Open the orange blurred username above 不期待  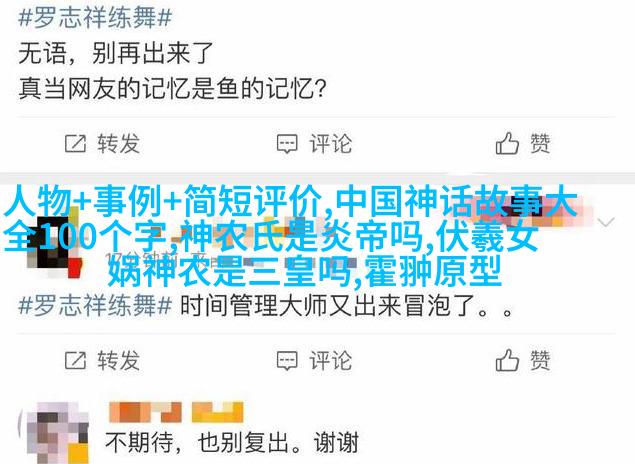click(x=176, y=412)
